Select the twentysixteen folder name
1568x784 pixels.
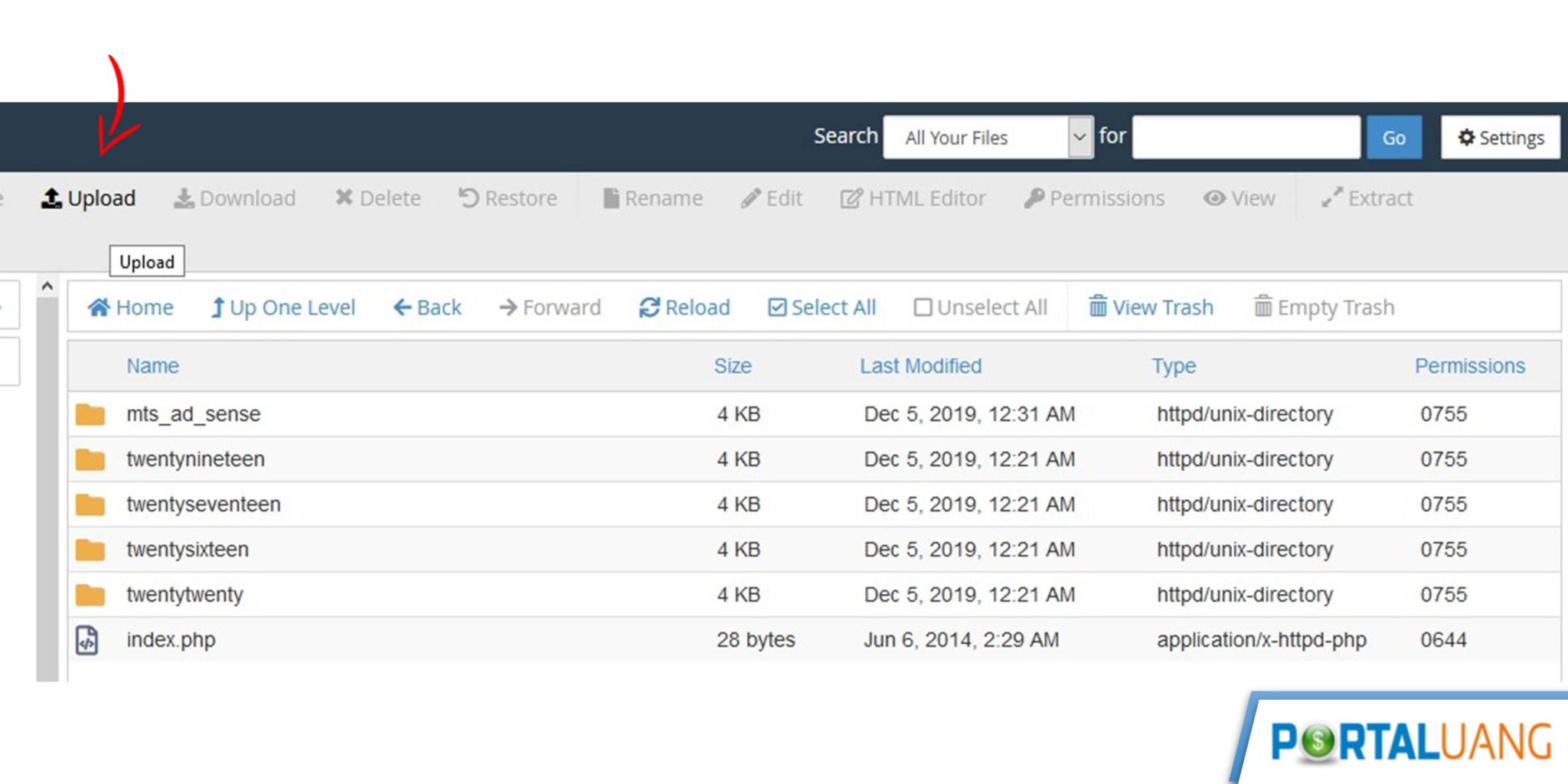188,550
